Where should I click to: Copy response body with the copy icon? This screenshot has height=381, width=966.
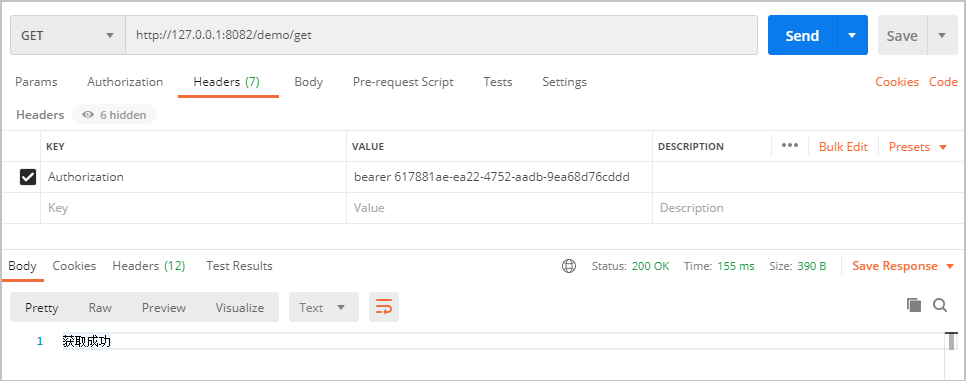pos(914,305)
